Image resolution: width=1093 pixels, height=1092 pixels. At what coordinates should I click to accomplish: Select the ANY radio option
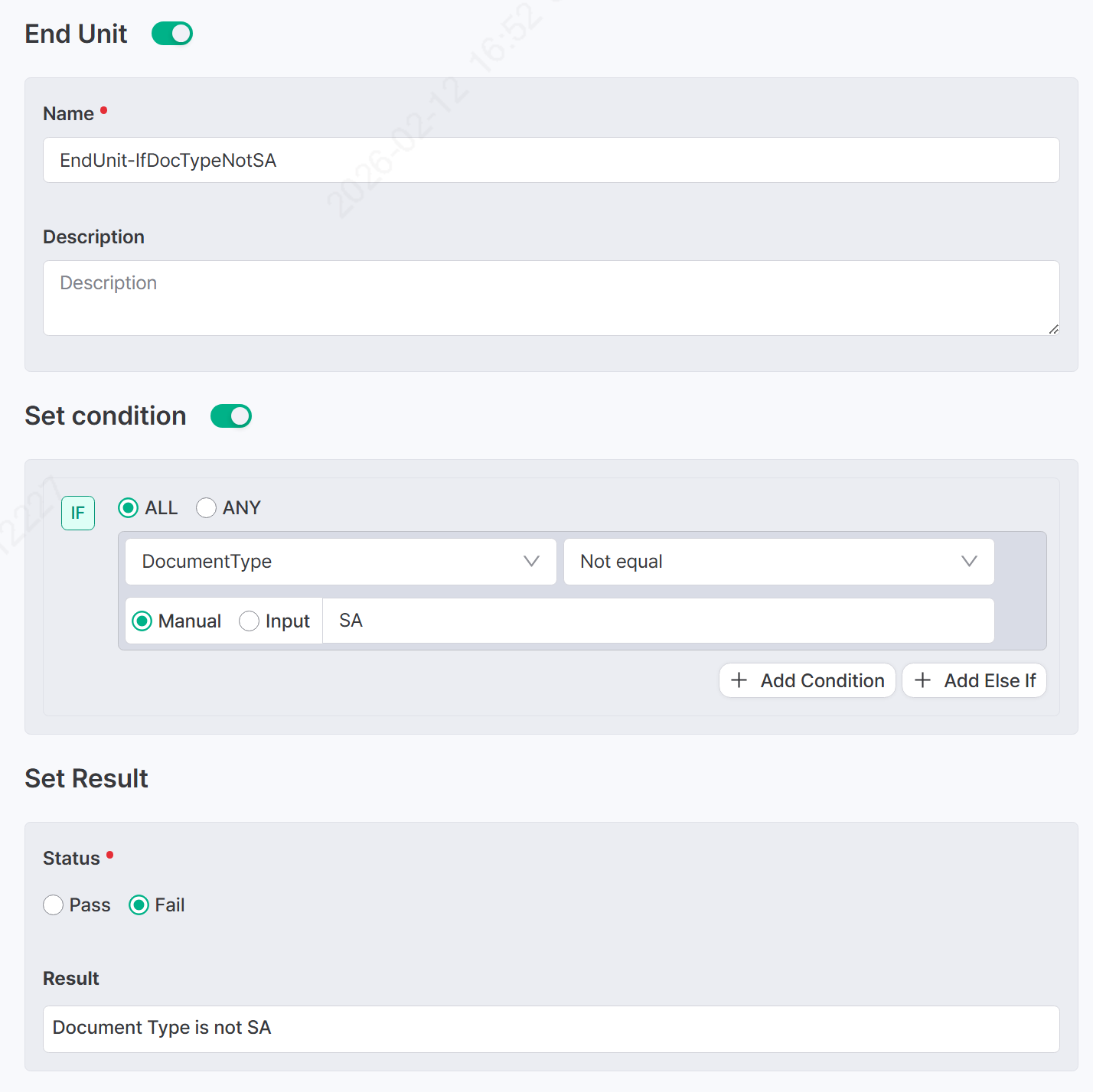(x=207, y=508)
